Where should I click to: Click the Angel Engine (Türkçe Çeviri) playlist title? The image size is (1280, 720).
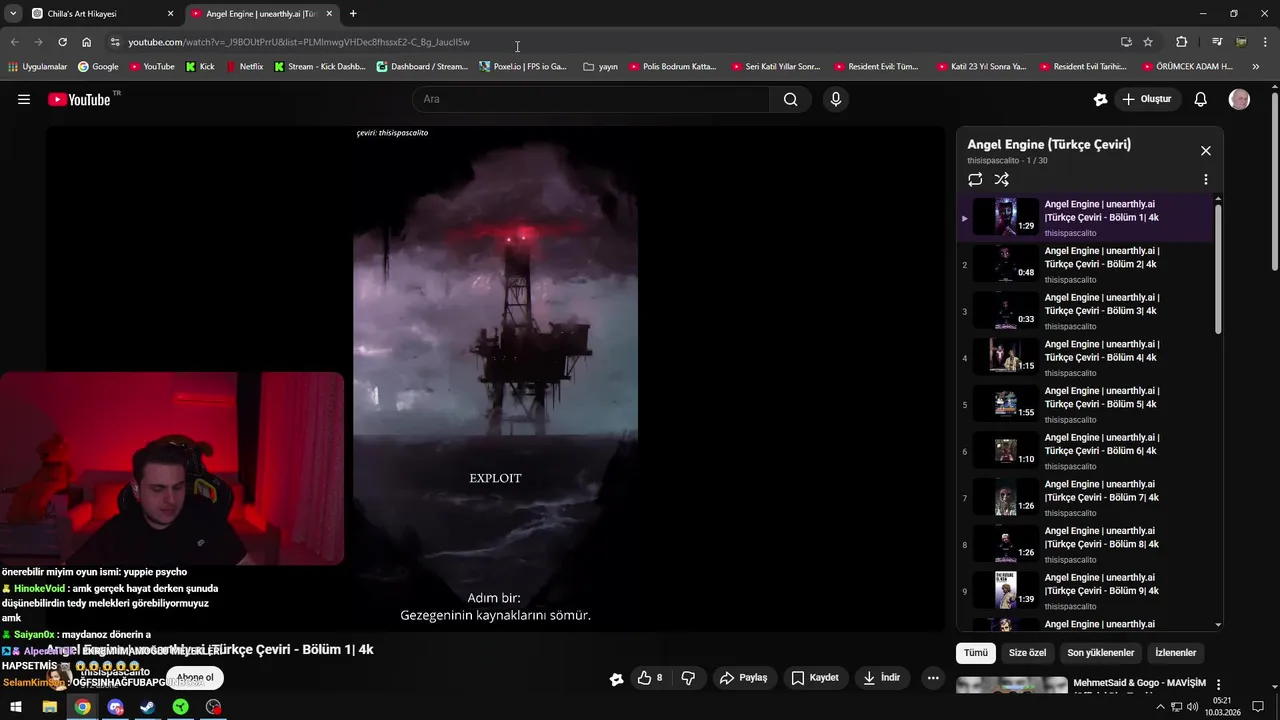(1049, 144)
